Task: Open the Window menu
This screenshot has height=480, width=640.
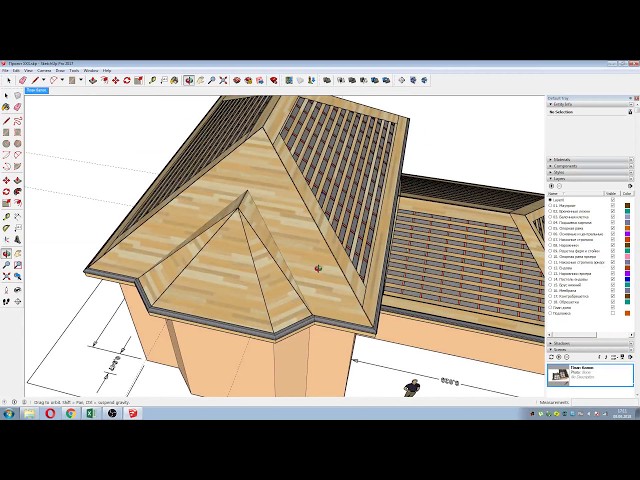Action: 91,71
